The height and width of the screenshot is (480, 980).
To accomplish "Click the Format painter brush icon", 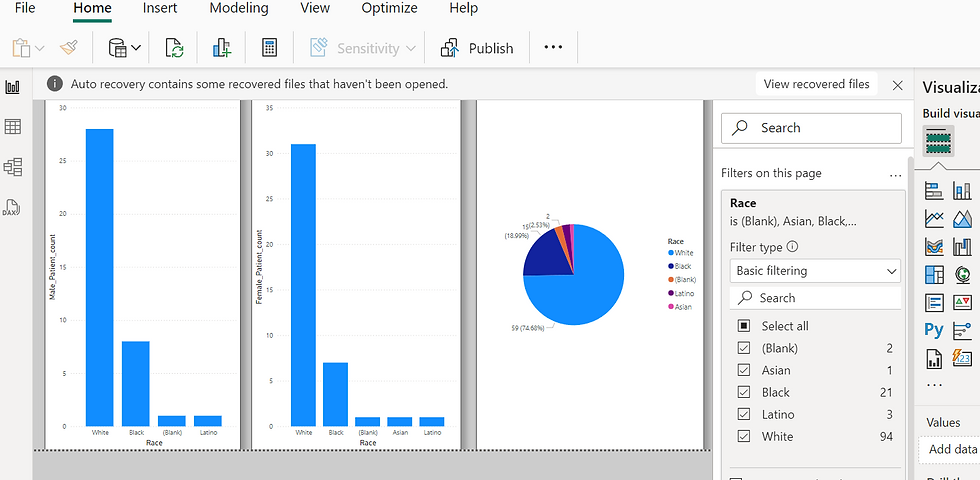I will [x=68, y=48].
